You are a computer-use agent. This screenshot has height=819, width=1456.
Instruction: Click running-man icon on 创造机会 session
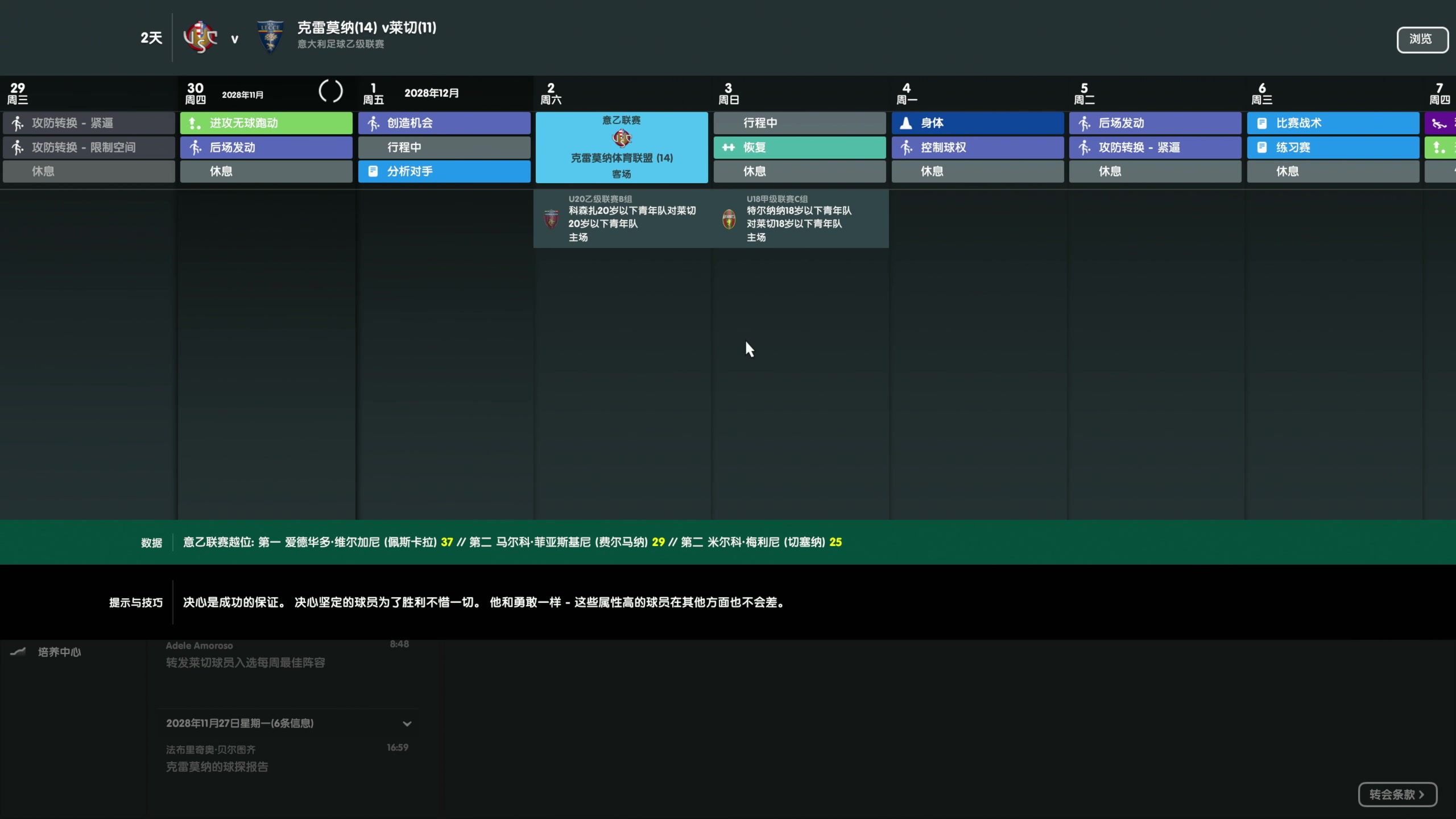pos(373,123)
